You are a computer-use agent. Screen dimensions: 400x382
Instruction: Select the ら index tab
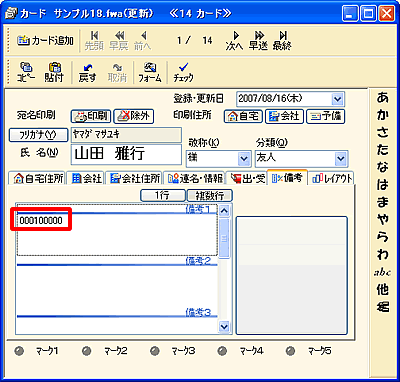tap(383, 237)
